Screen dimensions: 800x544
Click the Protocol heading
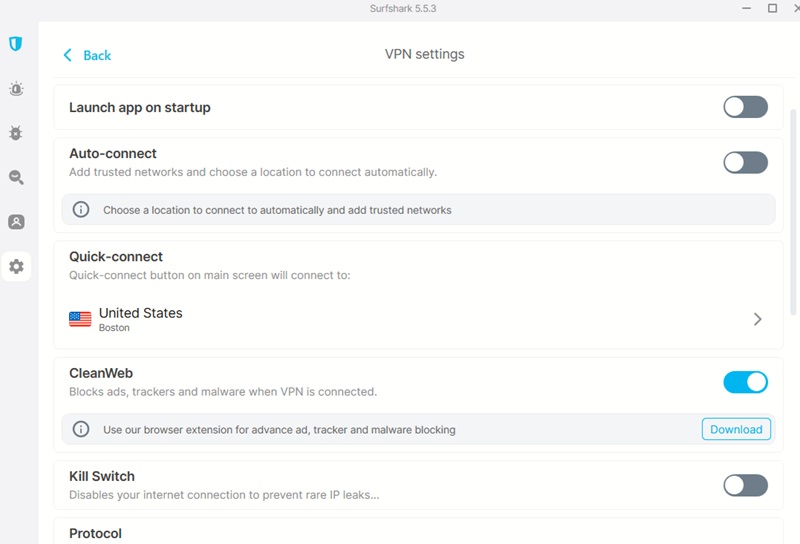coord(95,534)
